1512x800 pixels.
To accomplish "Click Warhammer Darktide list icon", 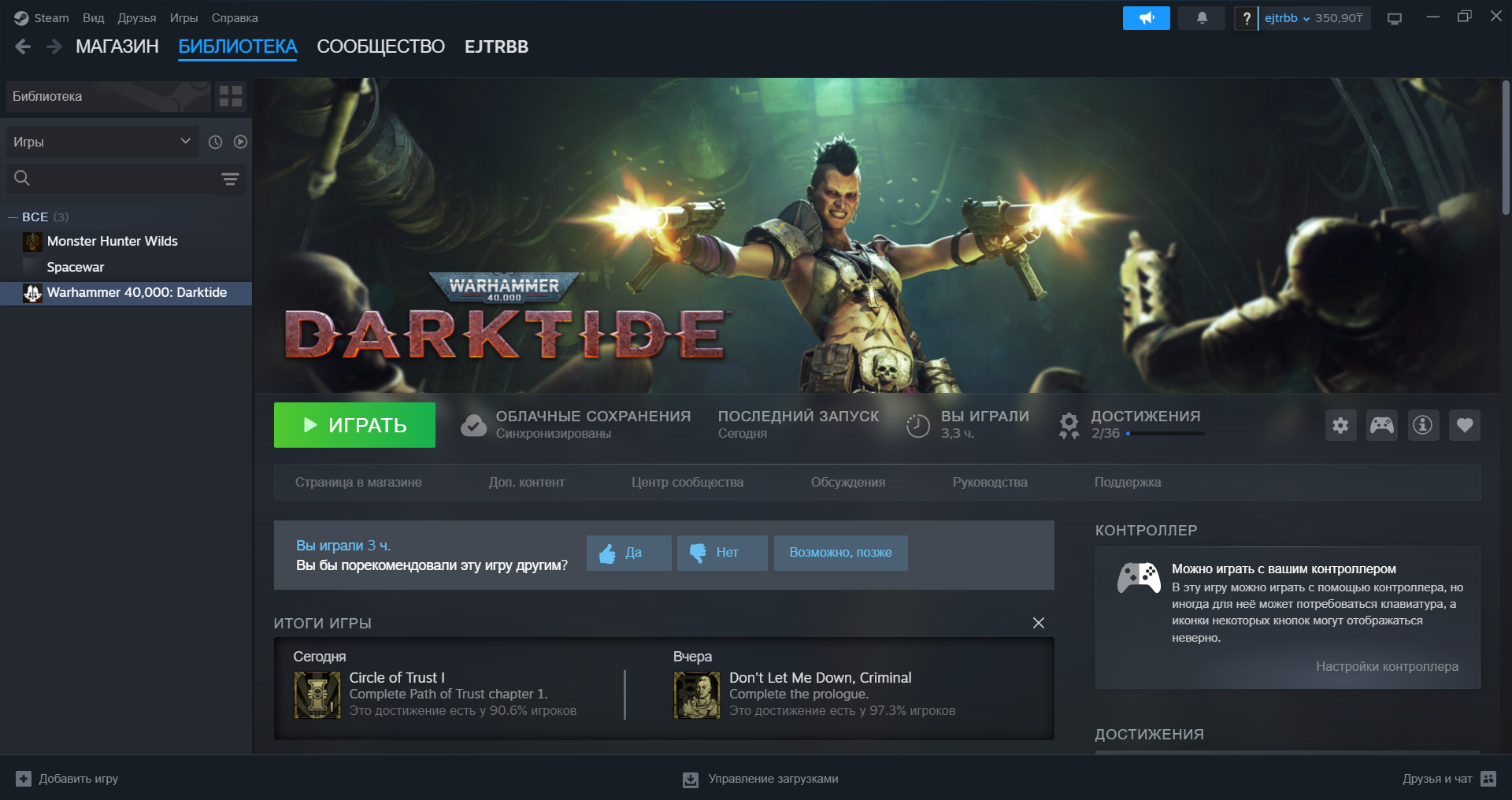I will click(32, 293).
